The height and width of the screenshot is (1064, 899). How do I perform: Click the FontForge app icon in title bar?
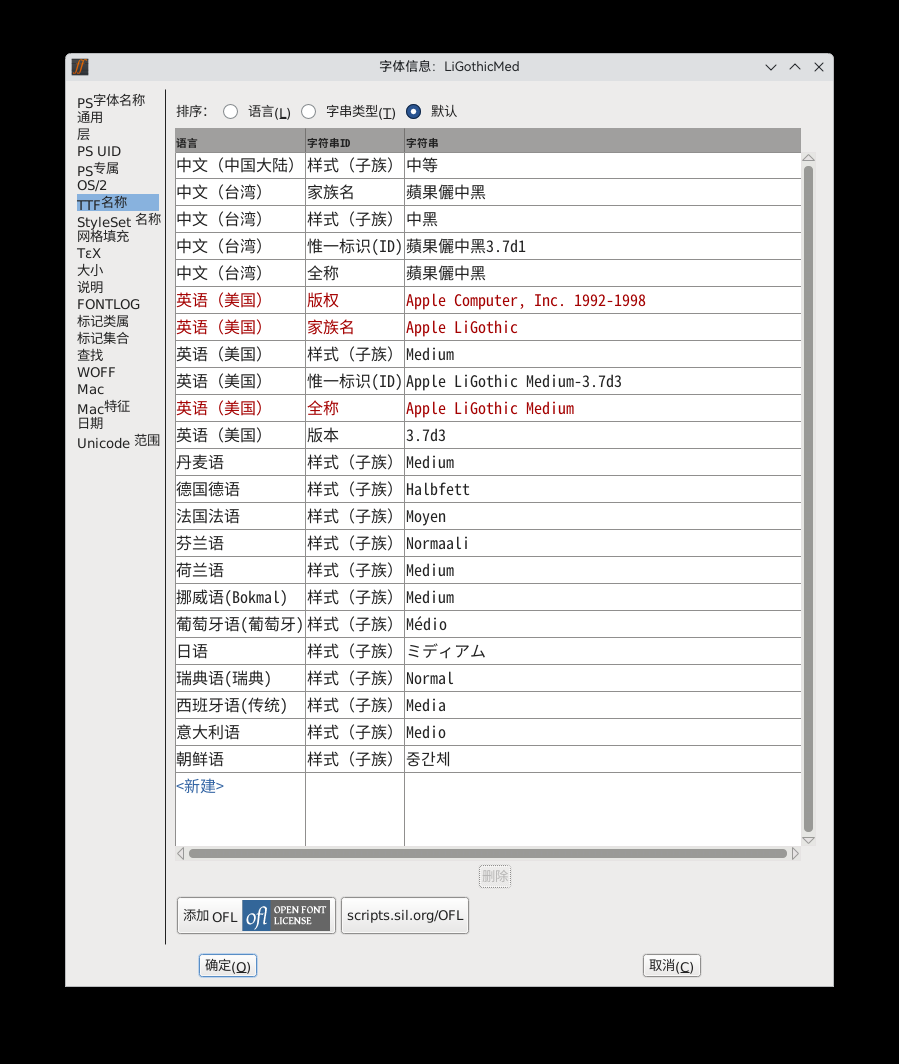pos(80,66)
